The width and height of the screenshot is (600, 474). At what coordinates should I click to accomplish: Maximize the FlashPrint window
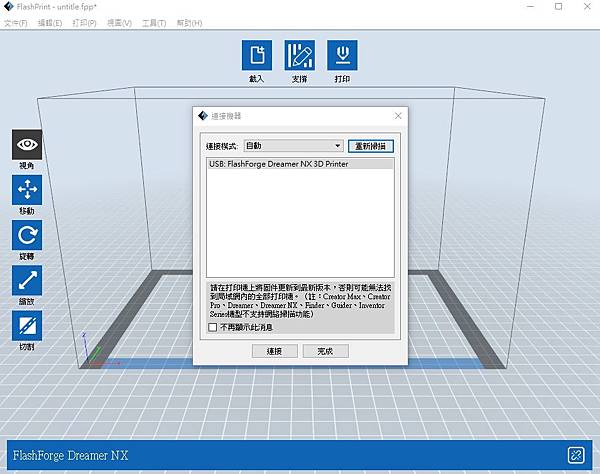click(x=559, y=7)
